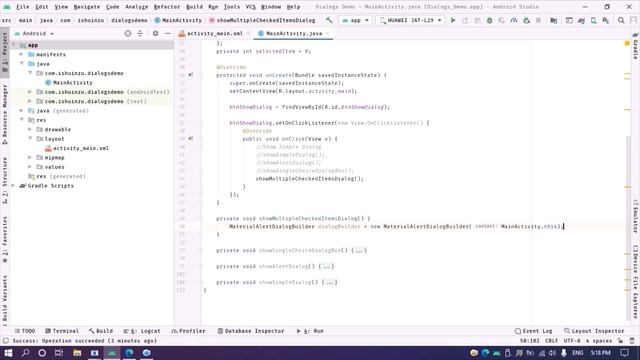Click the Stop square icon in toolbar
This screenshot has height=360, width=640.
coord(538,20)
